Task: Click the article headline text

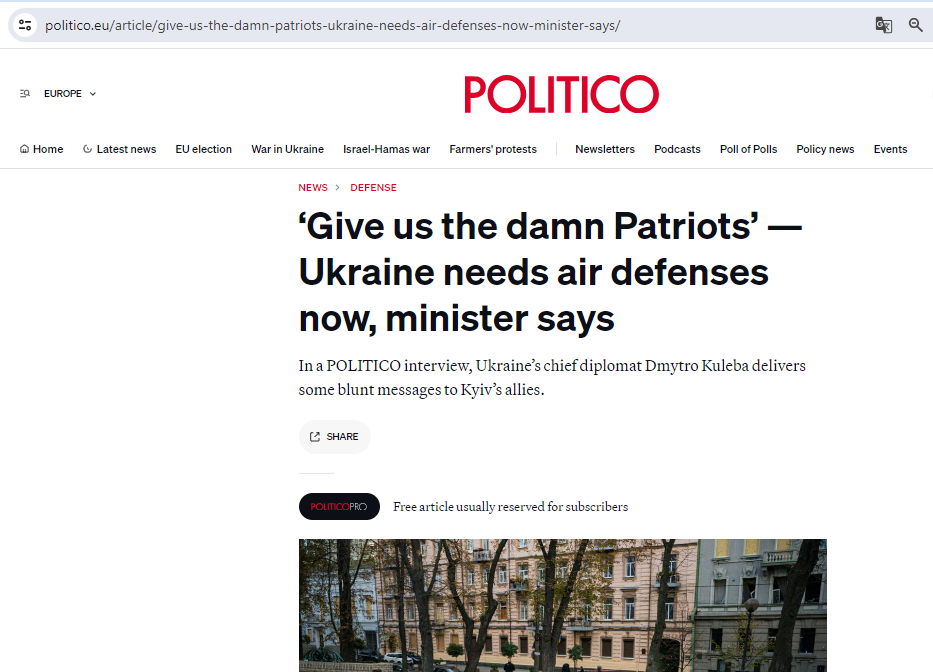Action: [550, 273]
